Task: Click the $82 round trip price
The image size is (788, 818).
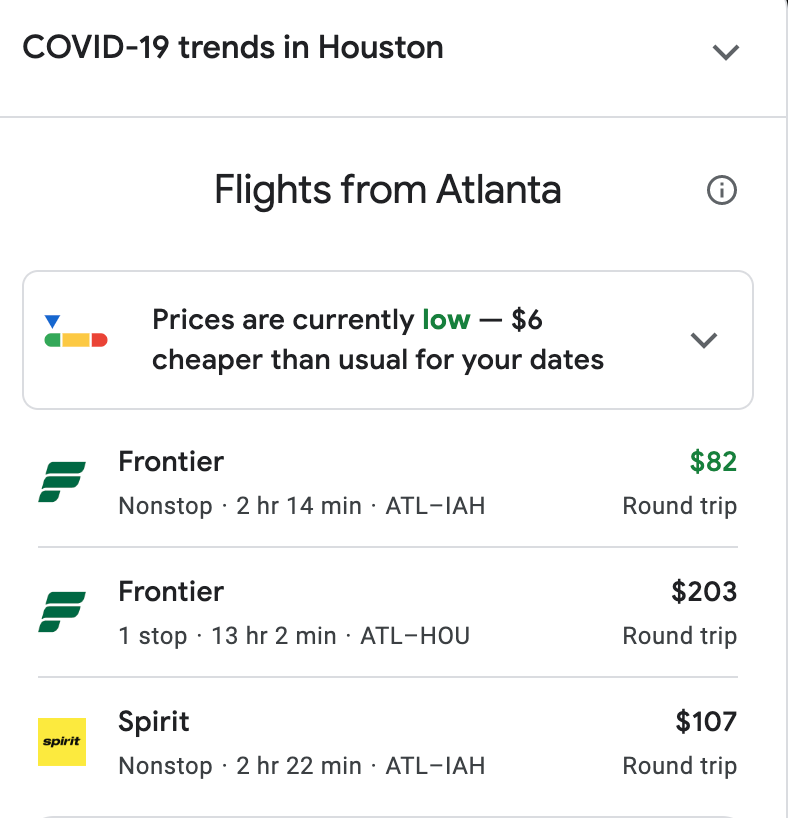Action: [x=713, y=461]
